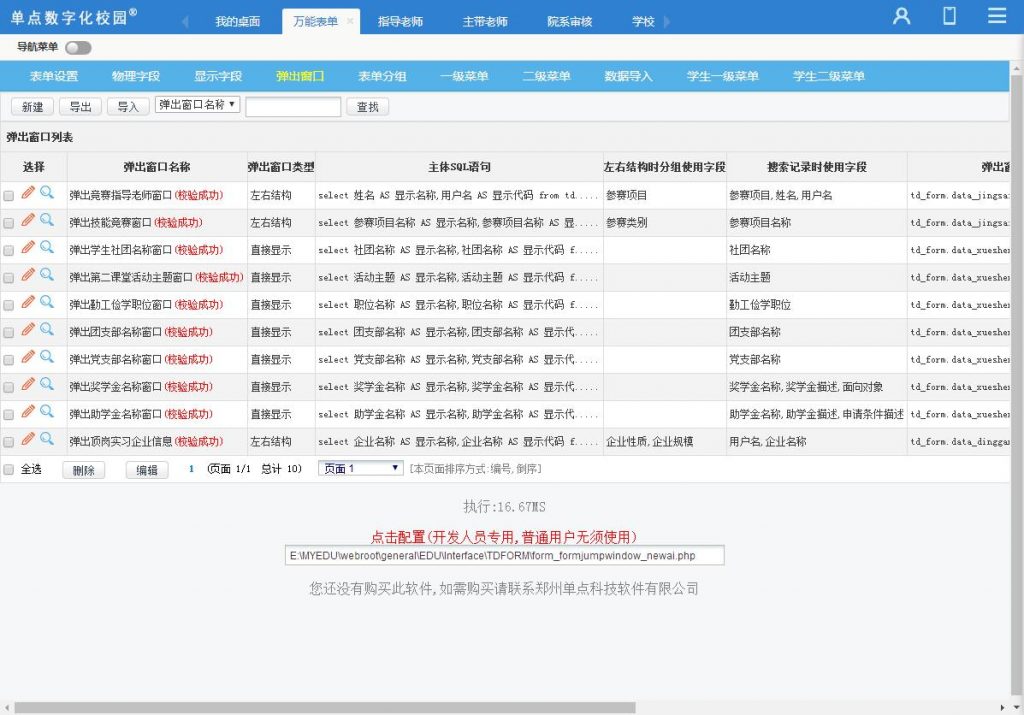This screenshot has width=1024, height=715.
Task: Click the search text input field
Action: pos(293,106)
